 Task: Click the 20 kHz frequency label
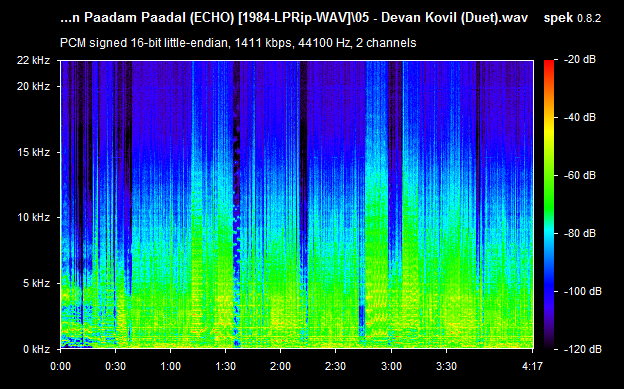pos(33,86)
